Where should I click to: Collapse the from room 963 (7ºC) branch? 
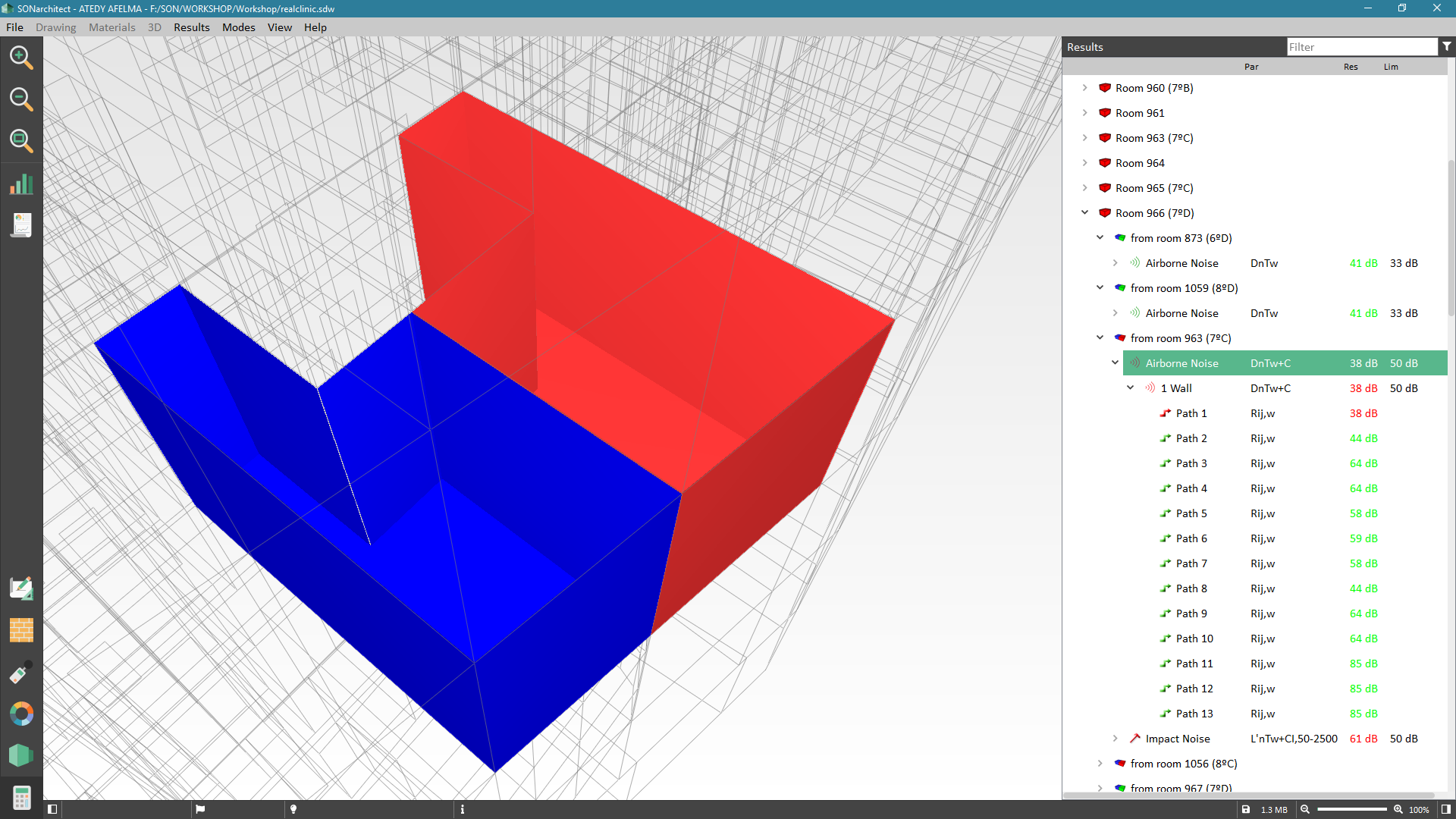1100,337
